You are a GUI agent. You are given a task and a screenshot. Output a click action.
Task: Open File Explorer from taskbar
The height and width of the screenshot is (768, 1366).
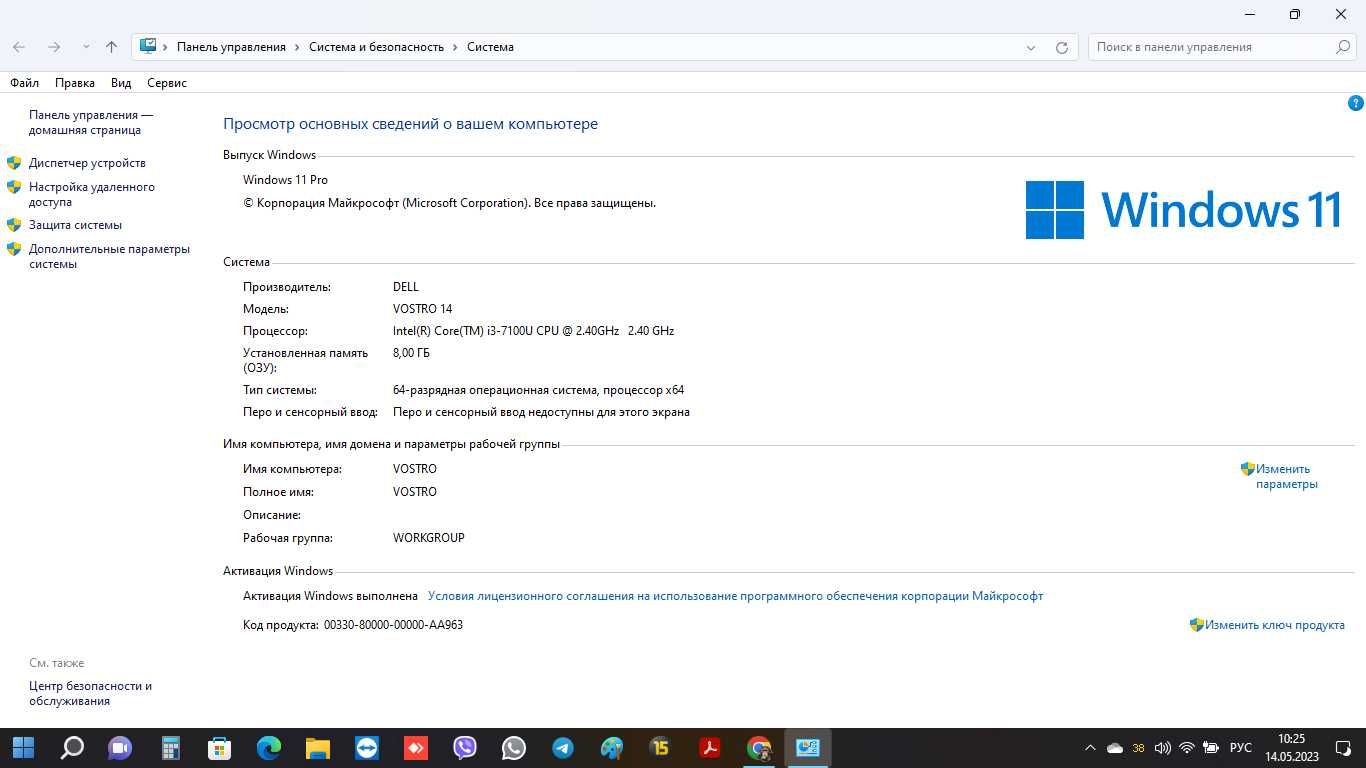pos(318,748)
